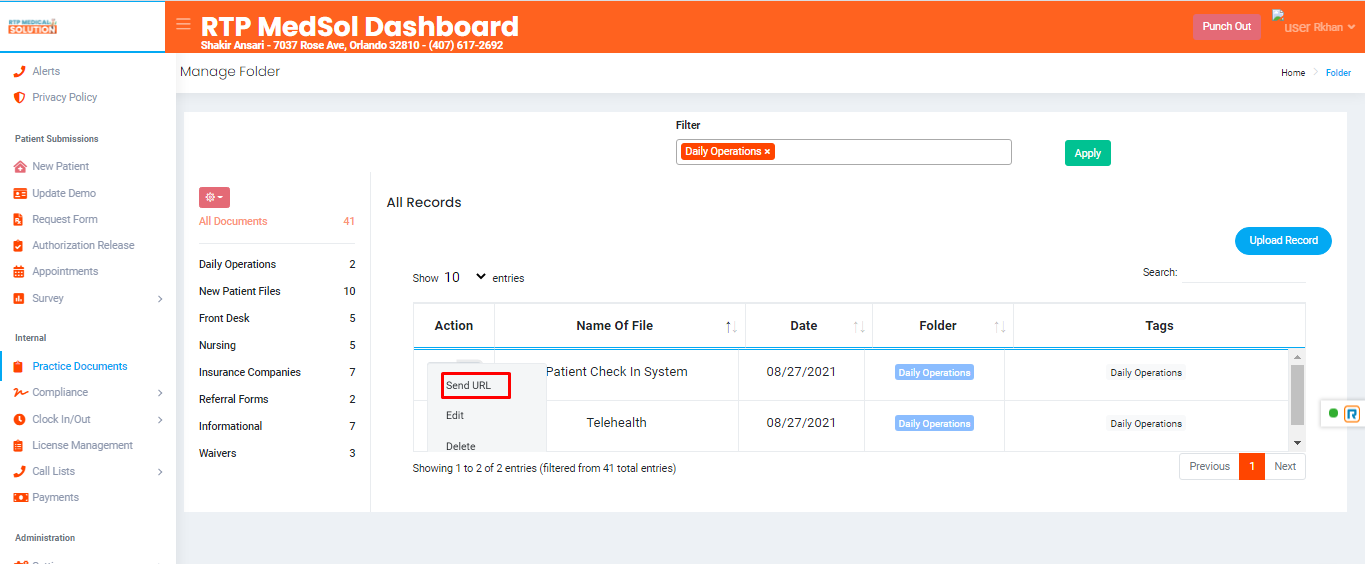1365x564 pixels.
Task: Click the table vertical scrollbar thumb
Action: [x=1297, y=395]
